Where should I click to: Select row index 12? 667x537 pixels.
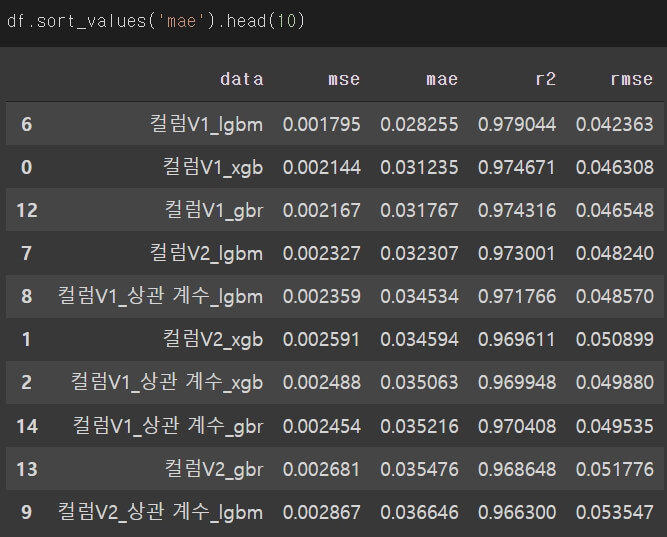coord(27,210)
